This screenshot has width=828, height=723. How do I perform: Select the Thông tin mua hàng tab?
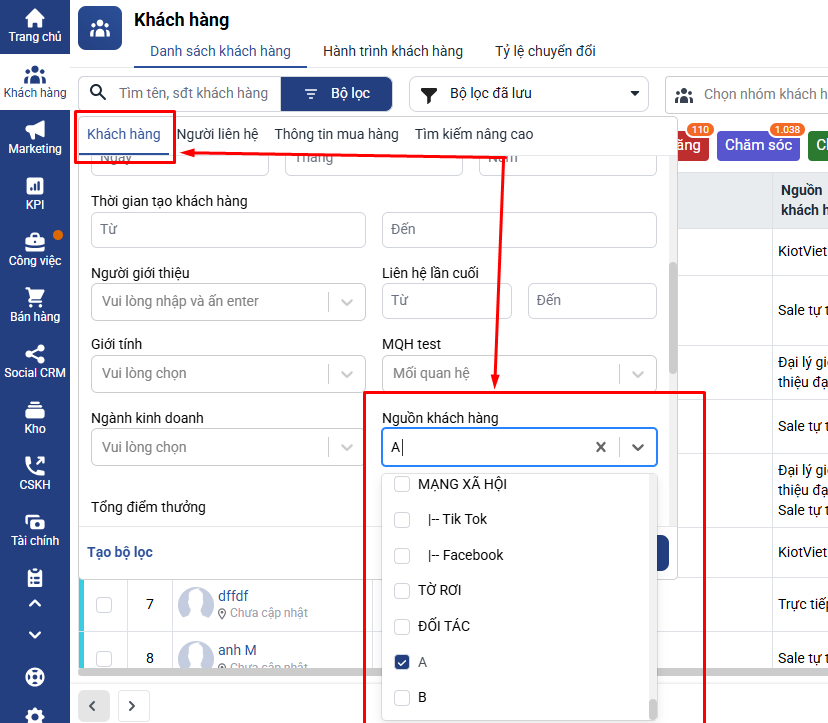click(x=336, y=134)
